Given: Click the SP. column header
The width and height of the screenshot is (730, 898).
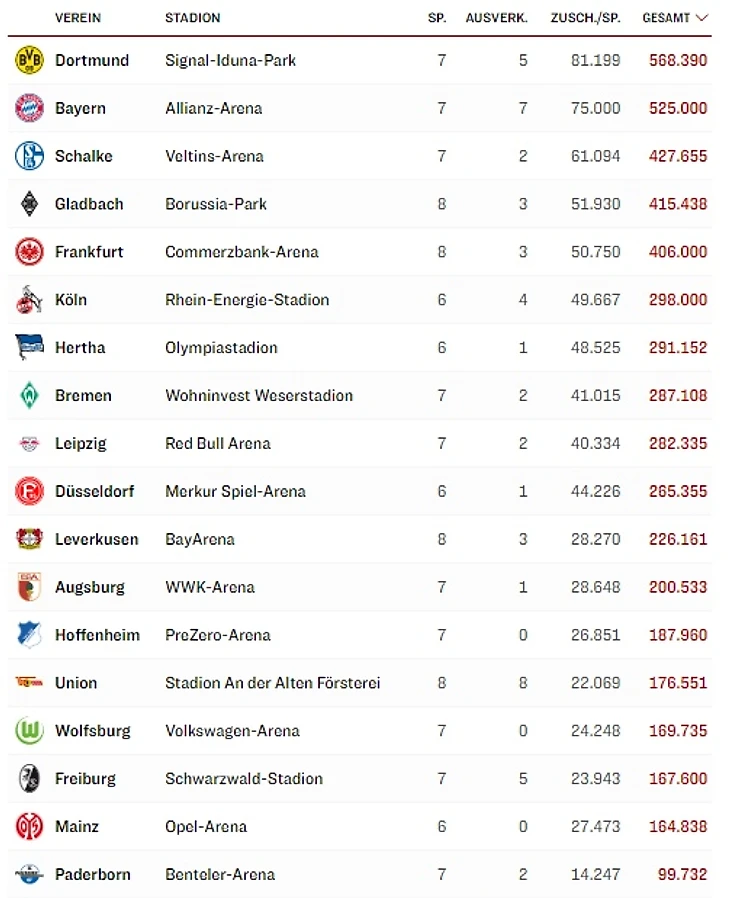Looking at the screenshot, I should [x=437, y=18].
